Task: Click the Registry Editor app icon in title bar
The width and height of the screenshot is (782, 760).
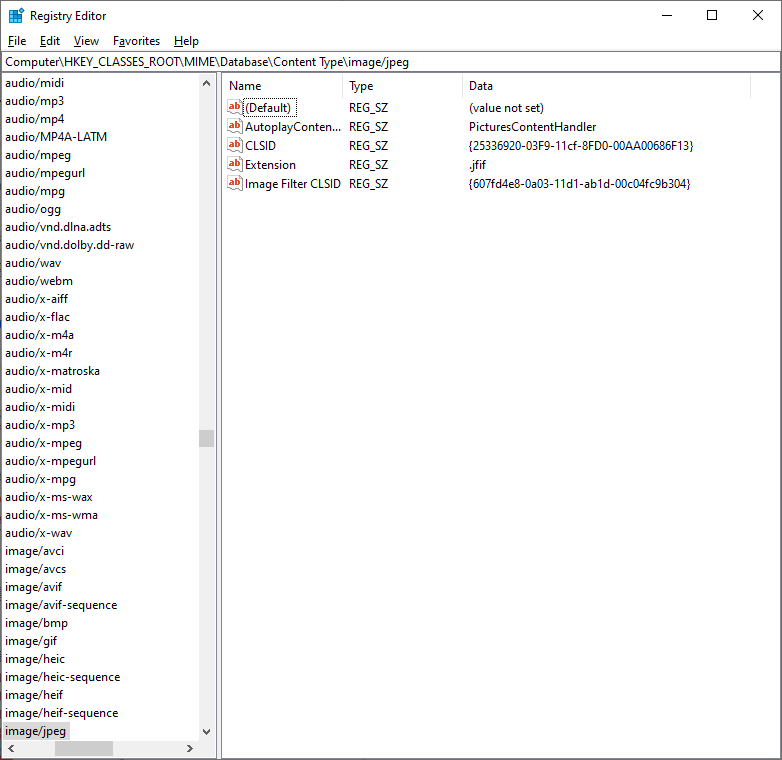Action: tap(16, 16)
